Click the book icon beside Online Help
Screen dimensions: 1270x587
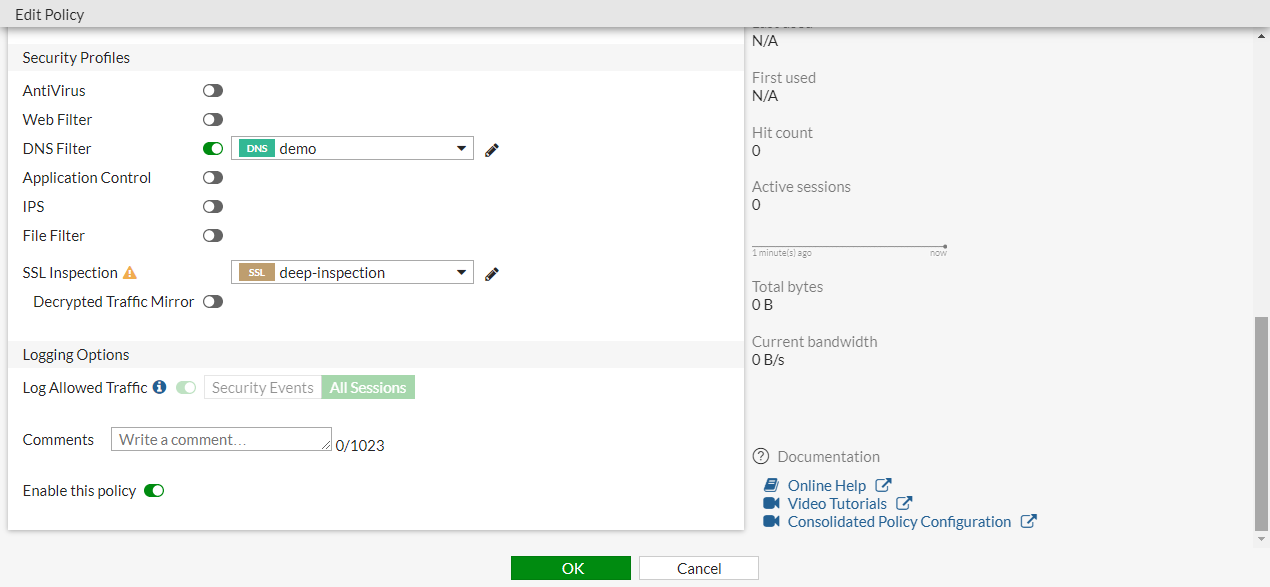(771, 485)
